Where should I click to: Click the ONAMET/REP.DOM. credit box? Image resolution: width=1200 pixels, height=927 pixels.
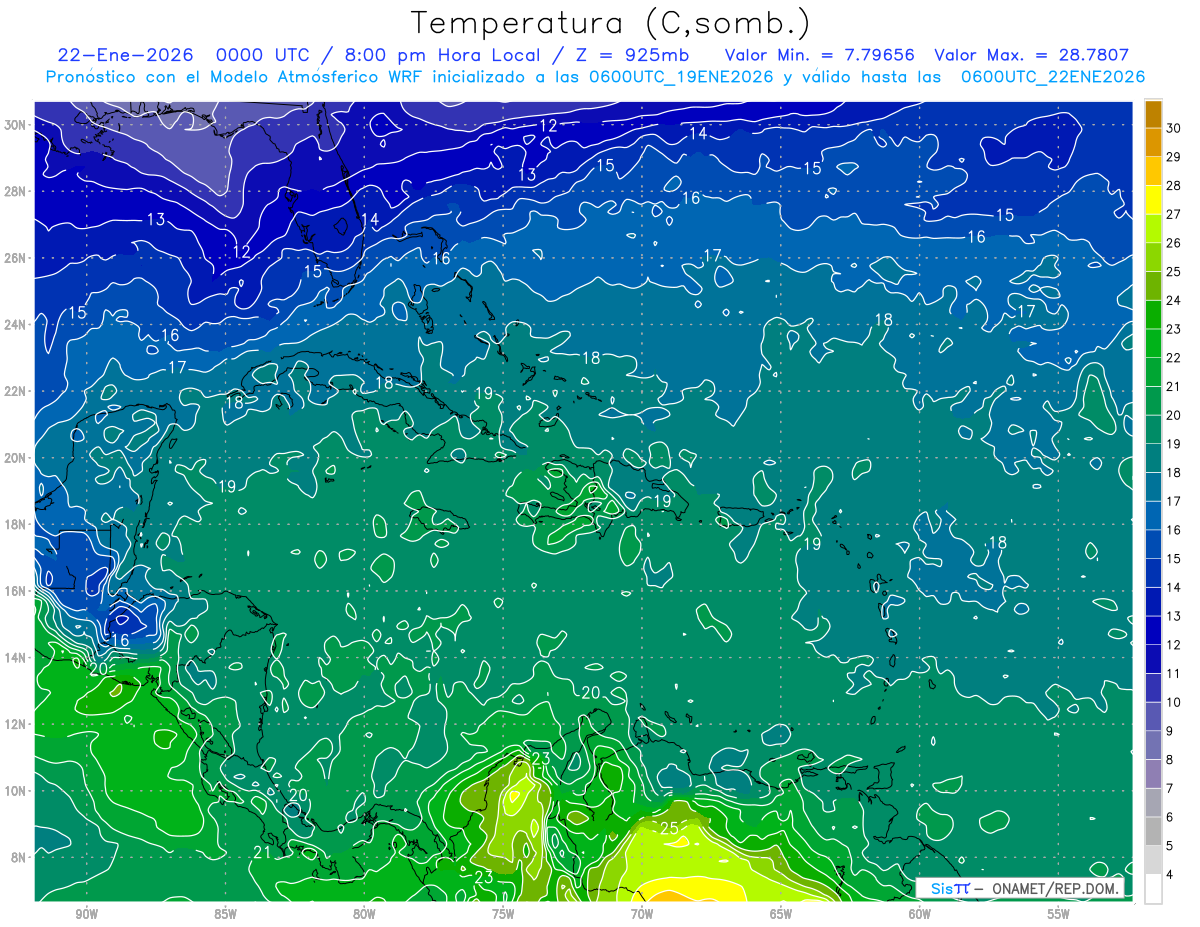(x=1020, y=889)
